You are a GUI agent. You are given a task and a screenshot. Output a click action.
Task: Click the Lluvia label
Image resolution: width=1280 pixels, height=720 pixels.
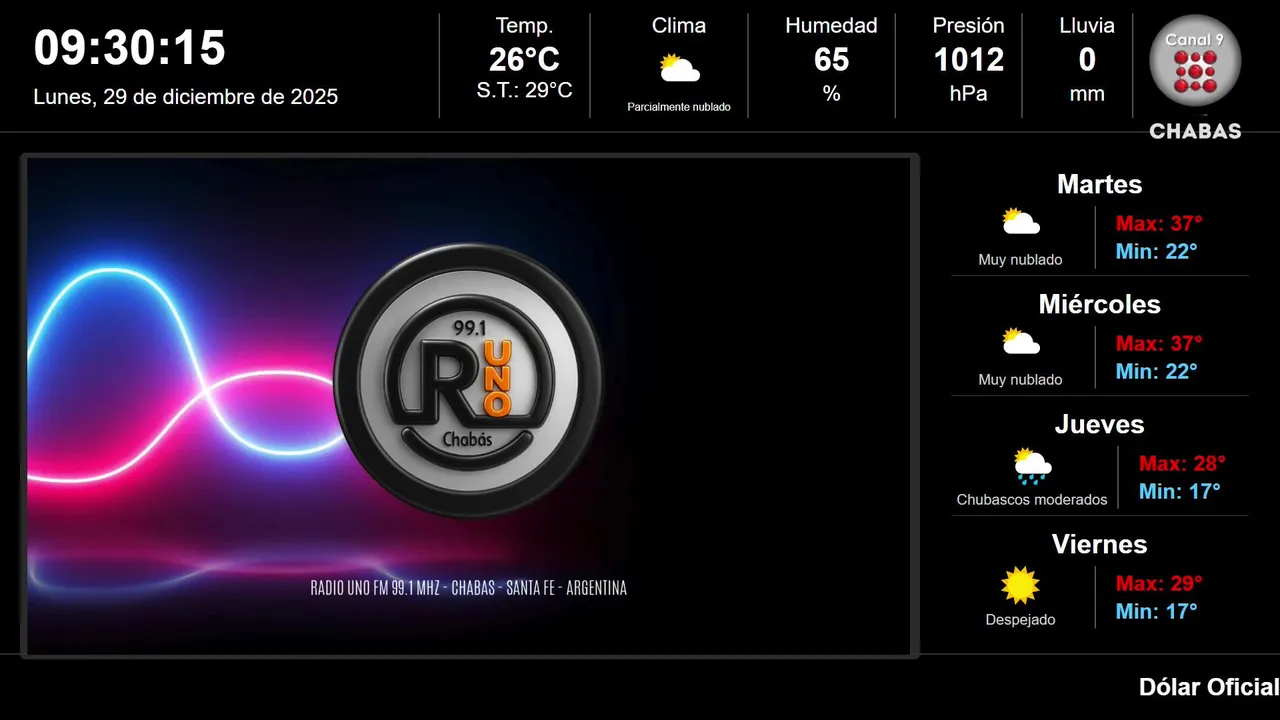click(1087, 26)
